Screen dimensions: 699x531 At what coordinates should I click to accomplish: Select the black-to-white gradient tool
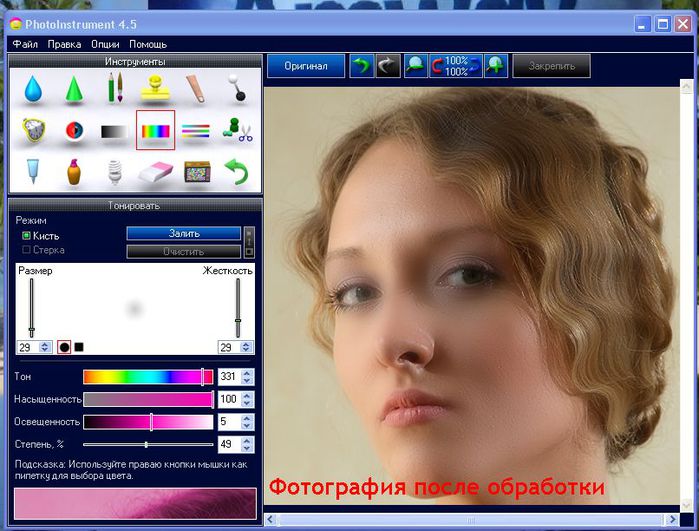115,132
